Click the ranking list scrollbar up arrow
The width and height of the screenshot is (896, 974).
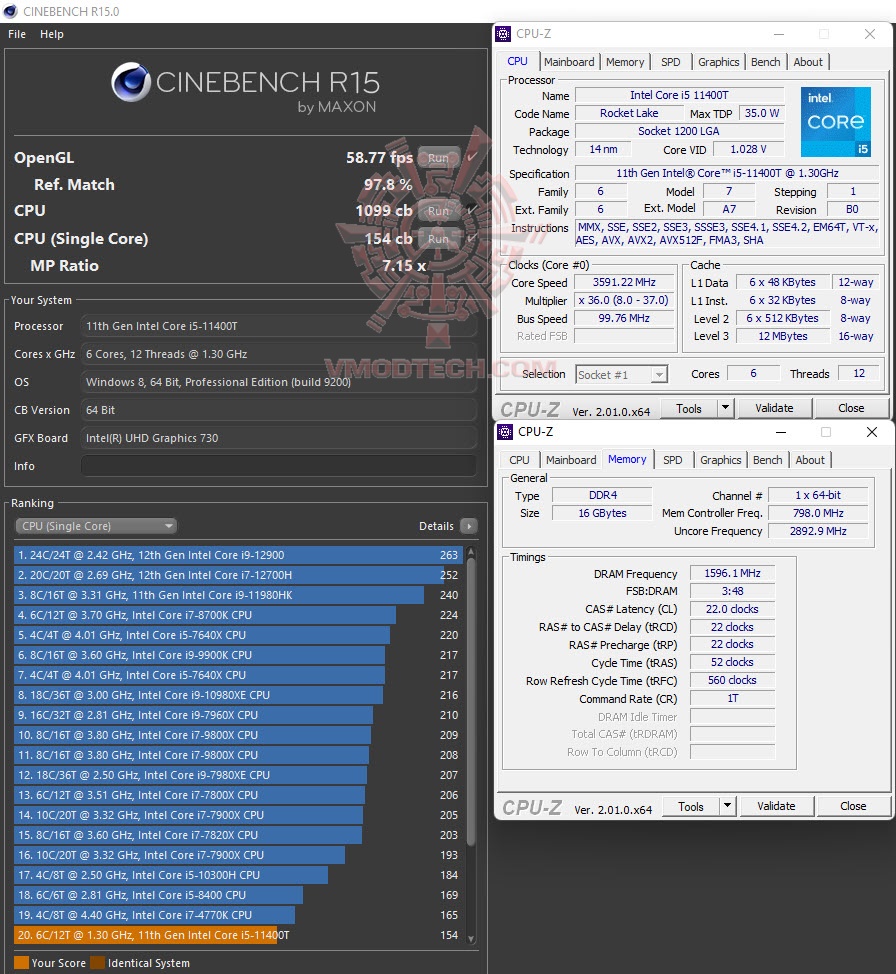pos(471,552)
